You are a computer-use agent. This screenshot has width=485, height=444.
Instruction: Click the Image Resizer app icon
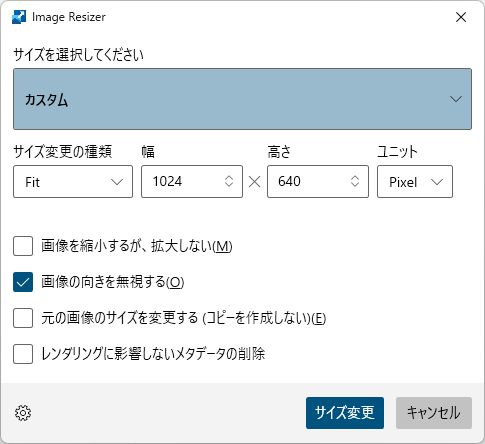19,17
